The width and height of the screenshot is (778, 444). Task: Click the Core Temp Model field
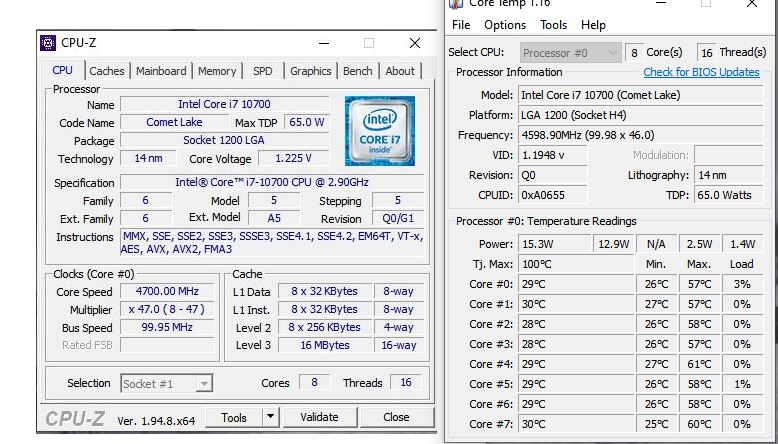(641, 95)
